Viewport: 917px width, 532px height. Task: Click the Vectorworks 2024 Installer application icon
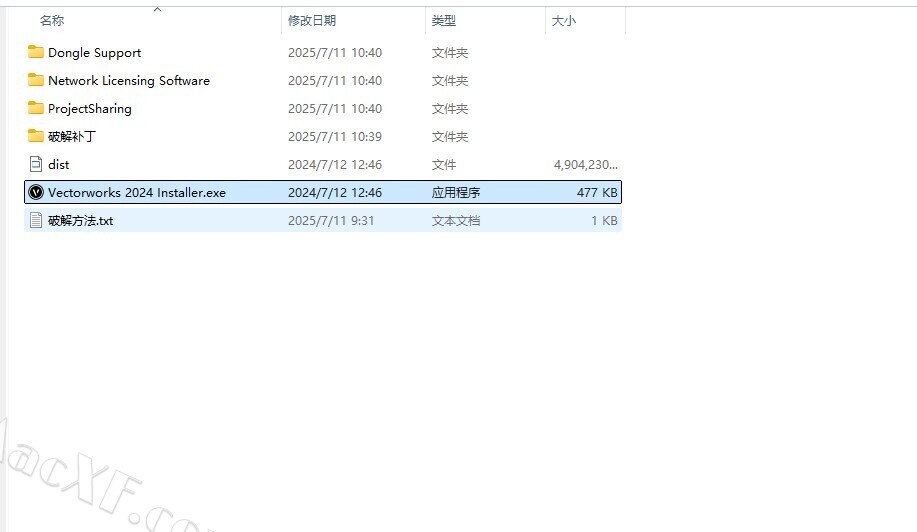36,192
